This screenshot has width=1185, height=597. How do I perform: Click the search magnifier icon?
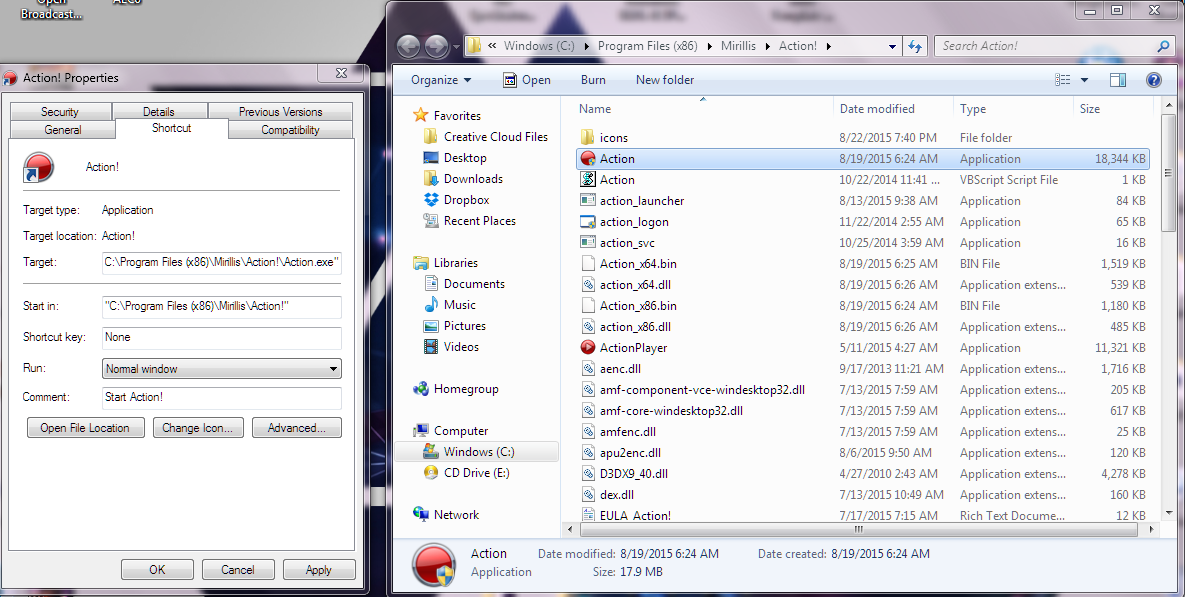1163,46
